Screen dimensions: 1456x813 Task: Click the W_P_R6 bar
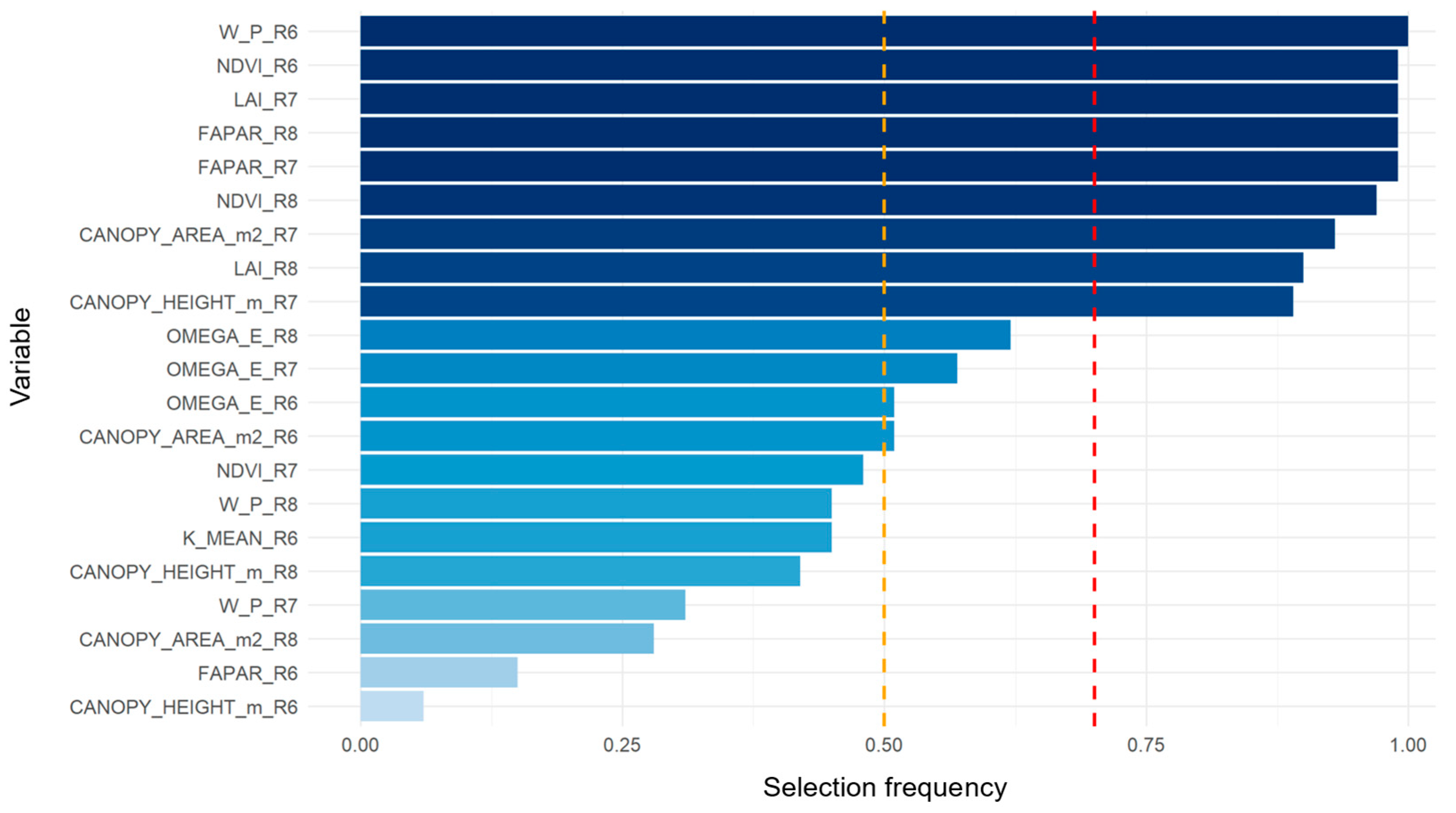pos(883,31)
